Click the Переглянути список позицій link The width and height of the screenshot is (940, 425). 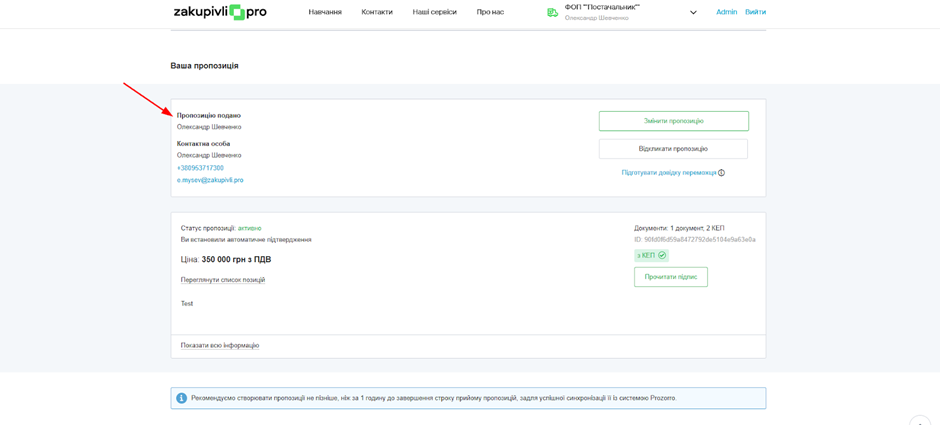(223, 280)
